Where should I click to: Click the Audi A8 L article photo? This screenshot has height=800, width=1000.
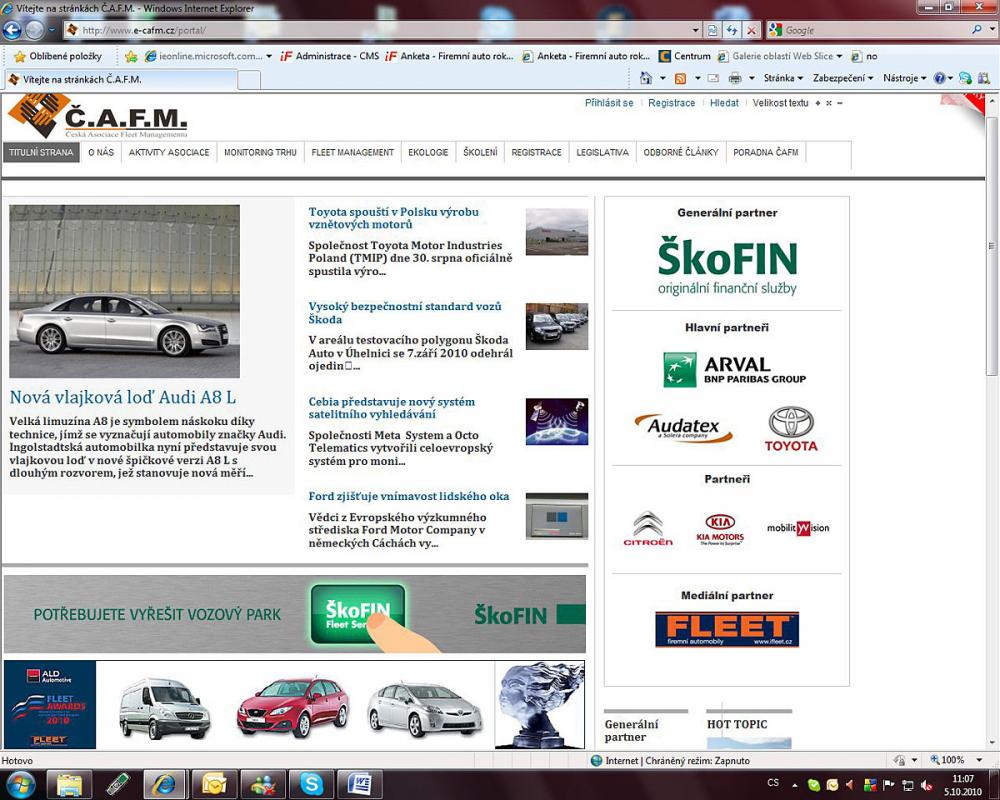124,291
